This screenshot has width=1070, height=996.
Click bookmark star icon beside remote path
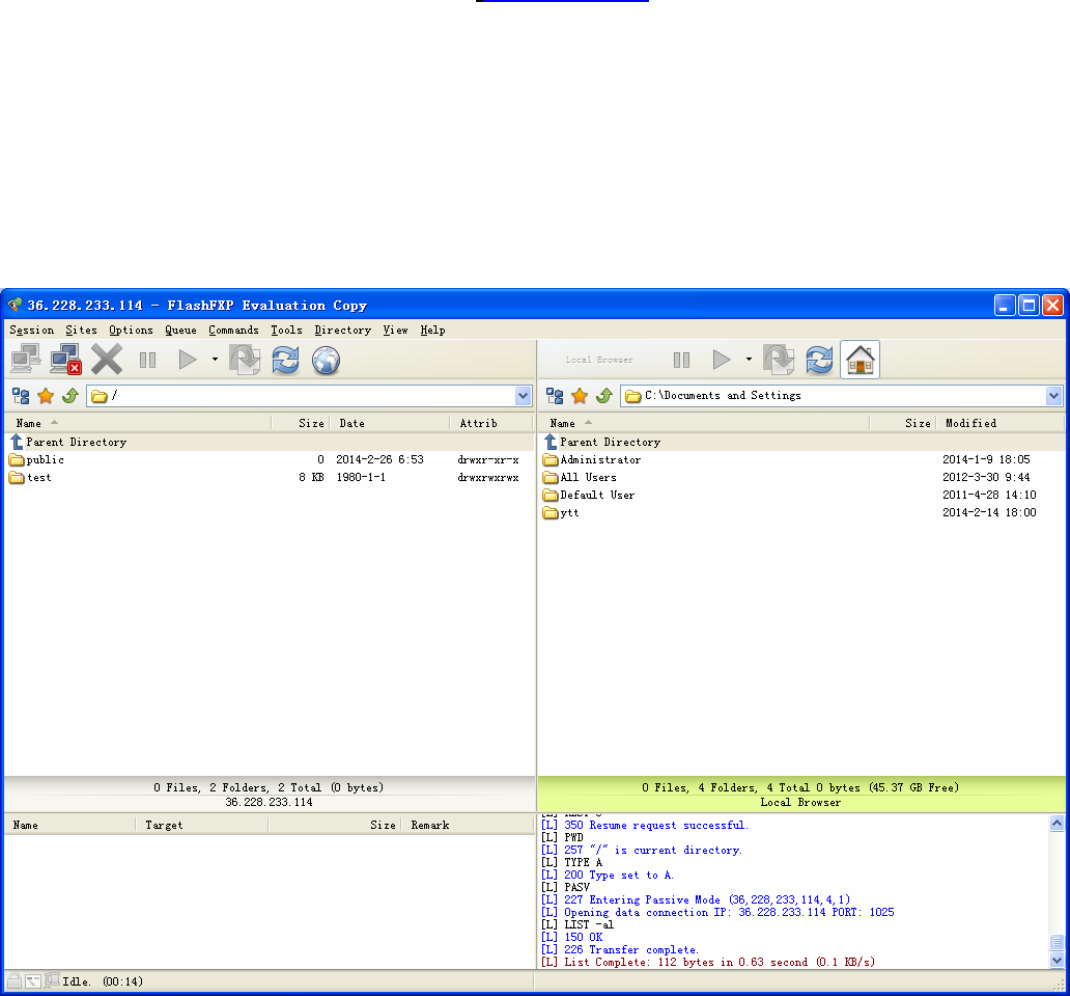[46, 396]
